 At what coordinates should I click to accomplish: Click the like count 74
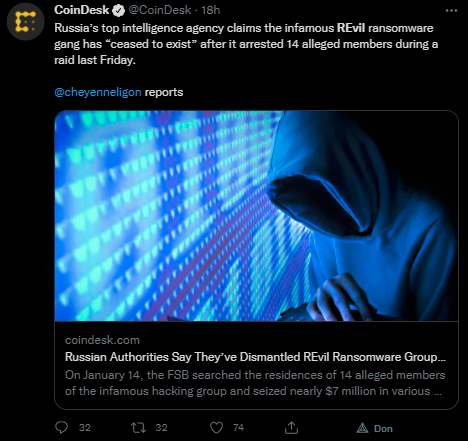(238, 428)
